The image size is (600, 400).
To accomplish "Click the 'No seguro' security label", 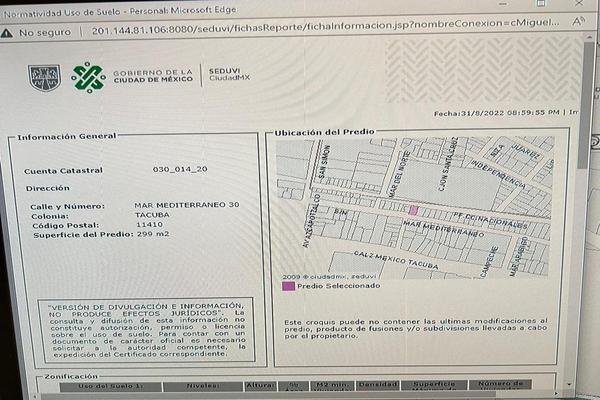I will [43, 33].
